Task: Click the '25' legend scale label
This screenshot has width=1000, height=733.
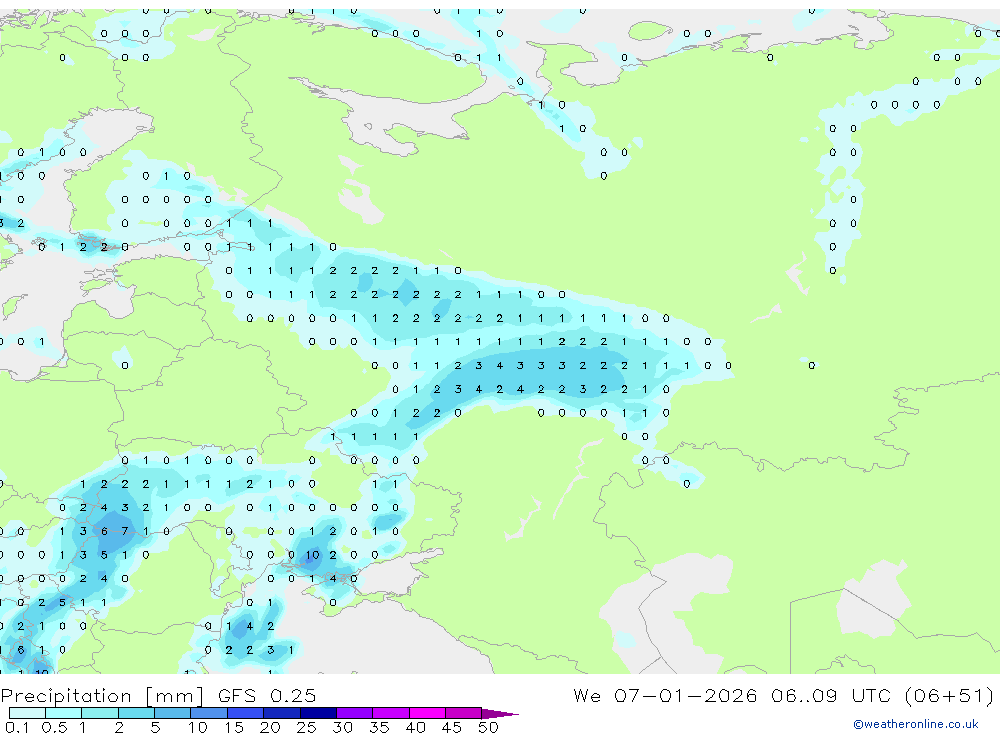Action: coord(306,727)
